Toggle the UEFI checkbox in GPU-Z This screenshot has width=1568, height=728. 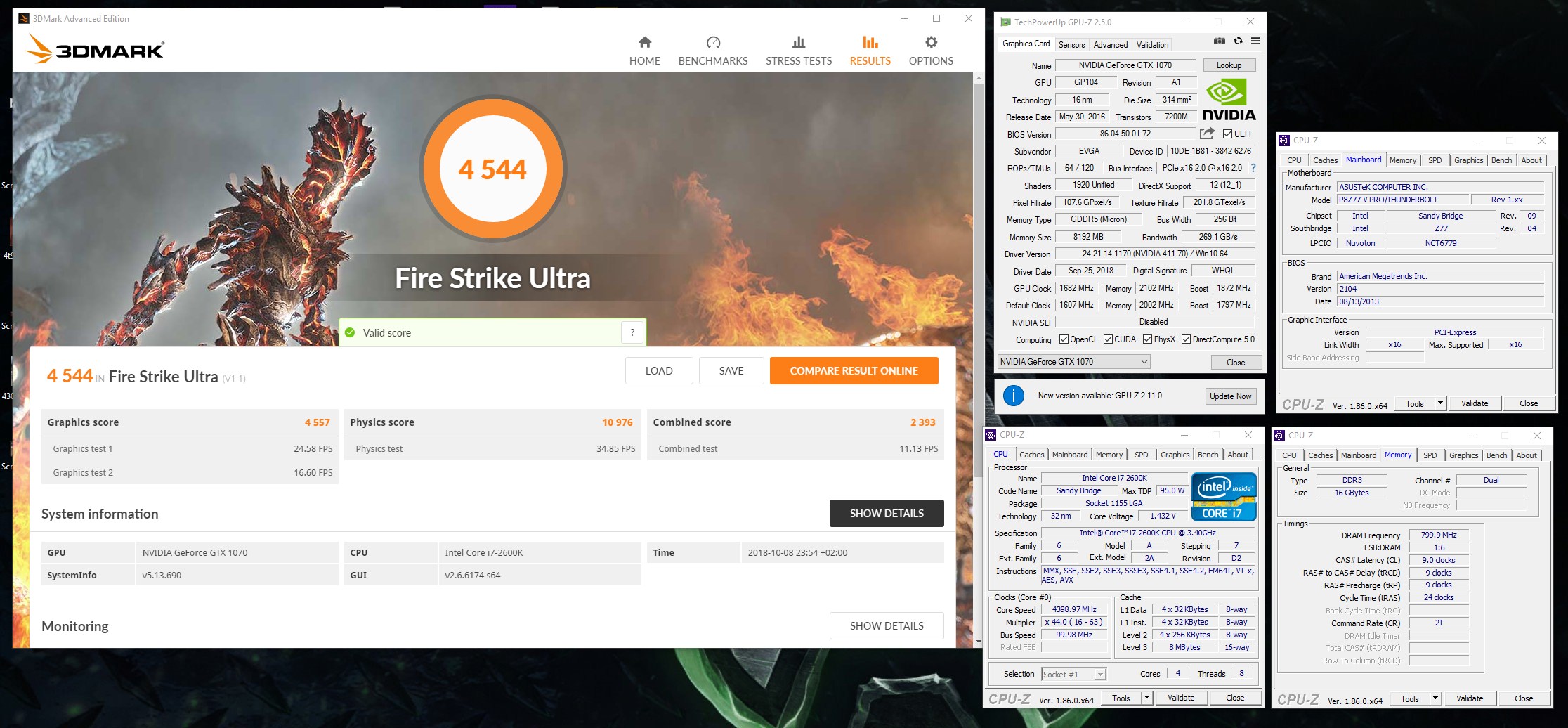point(1227,134)
